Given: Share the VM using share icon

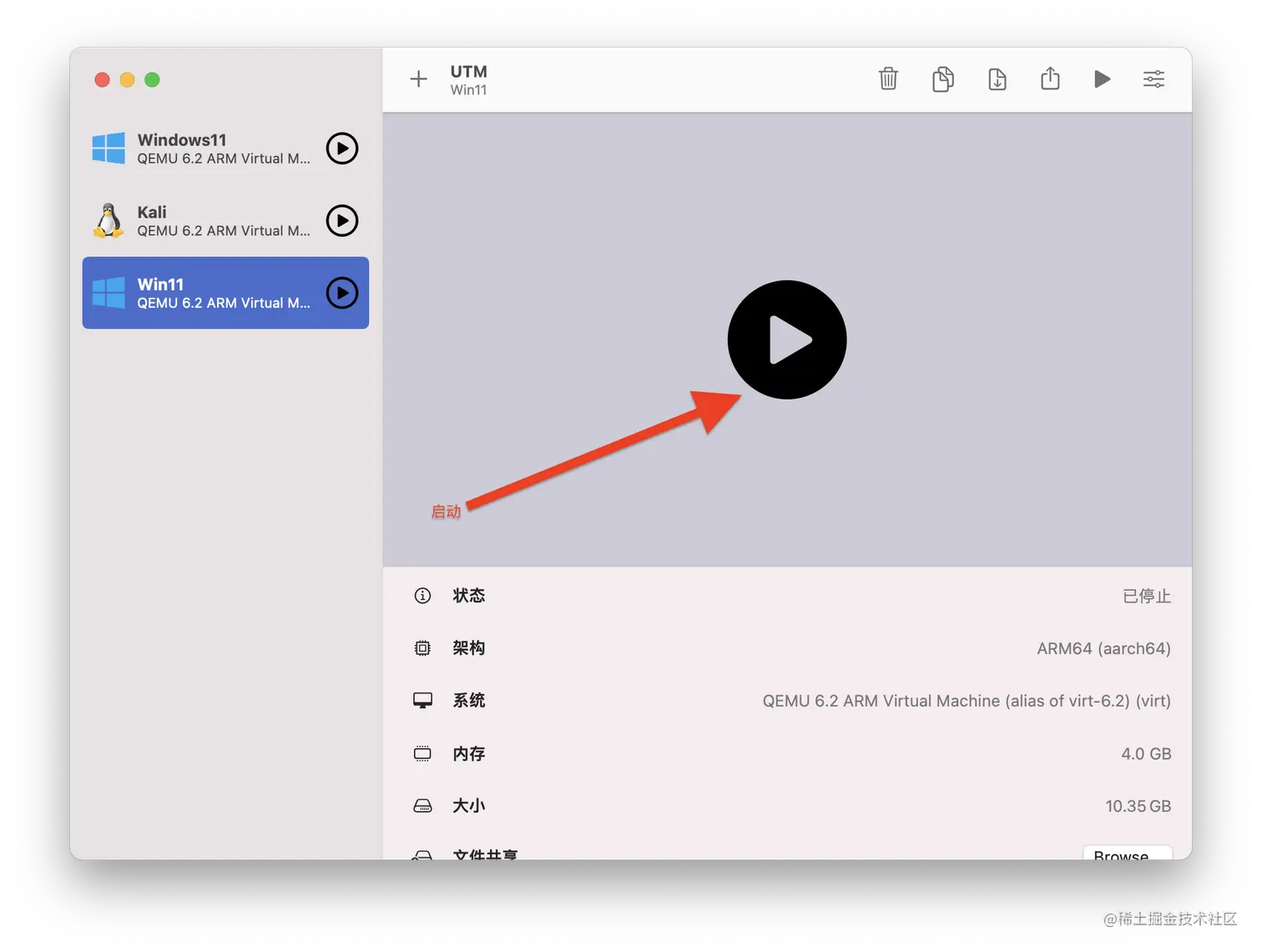Looking at the screenshot, I should pos(1050,78).
